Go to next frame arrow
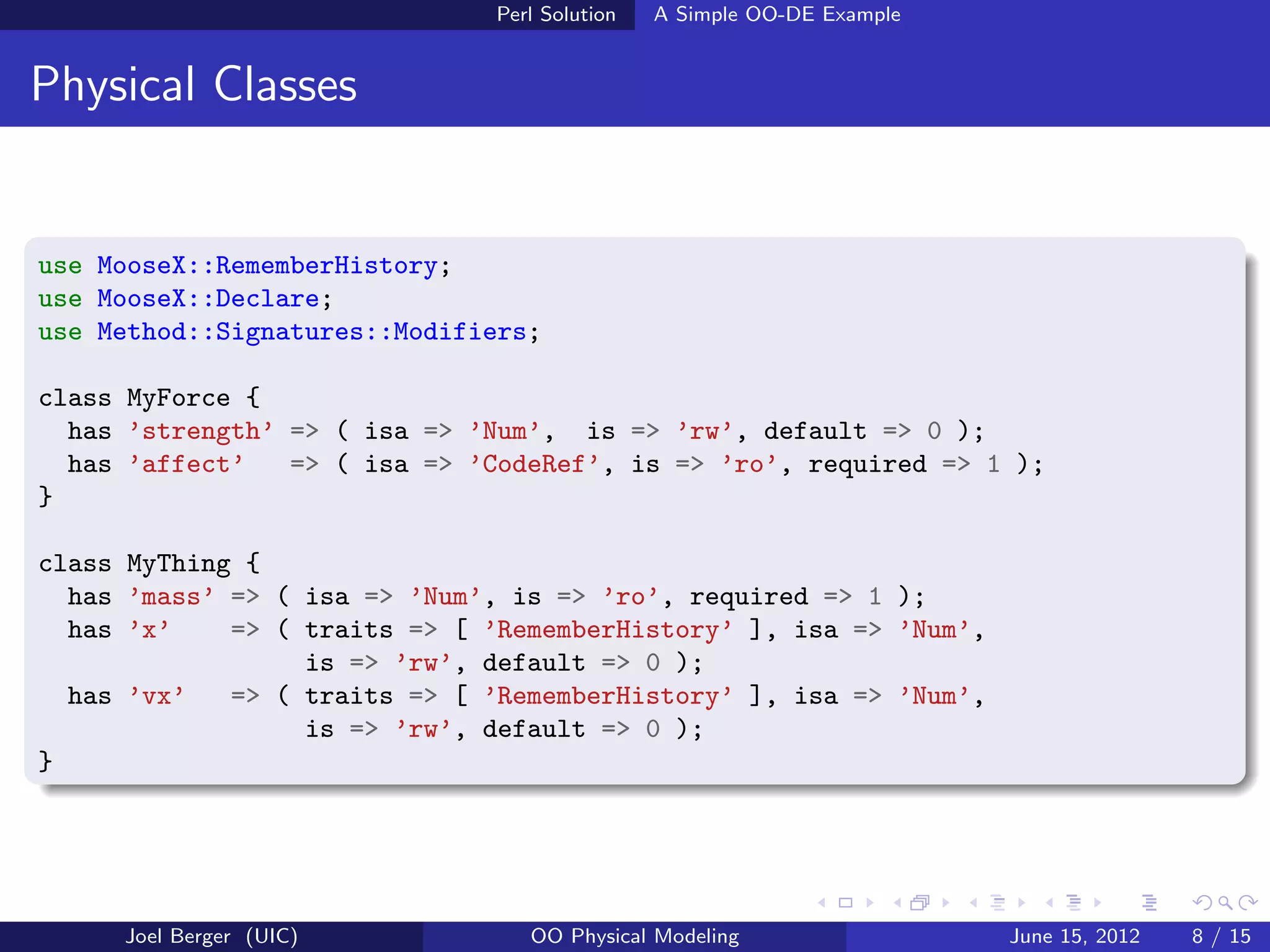This screenshot has width=1270, height=952. click(946, 903)
